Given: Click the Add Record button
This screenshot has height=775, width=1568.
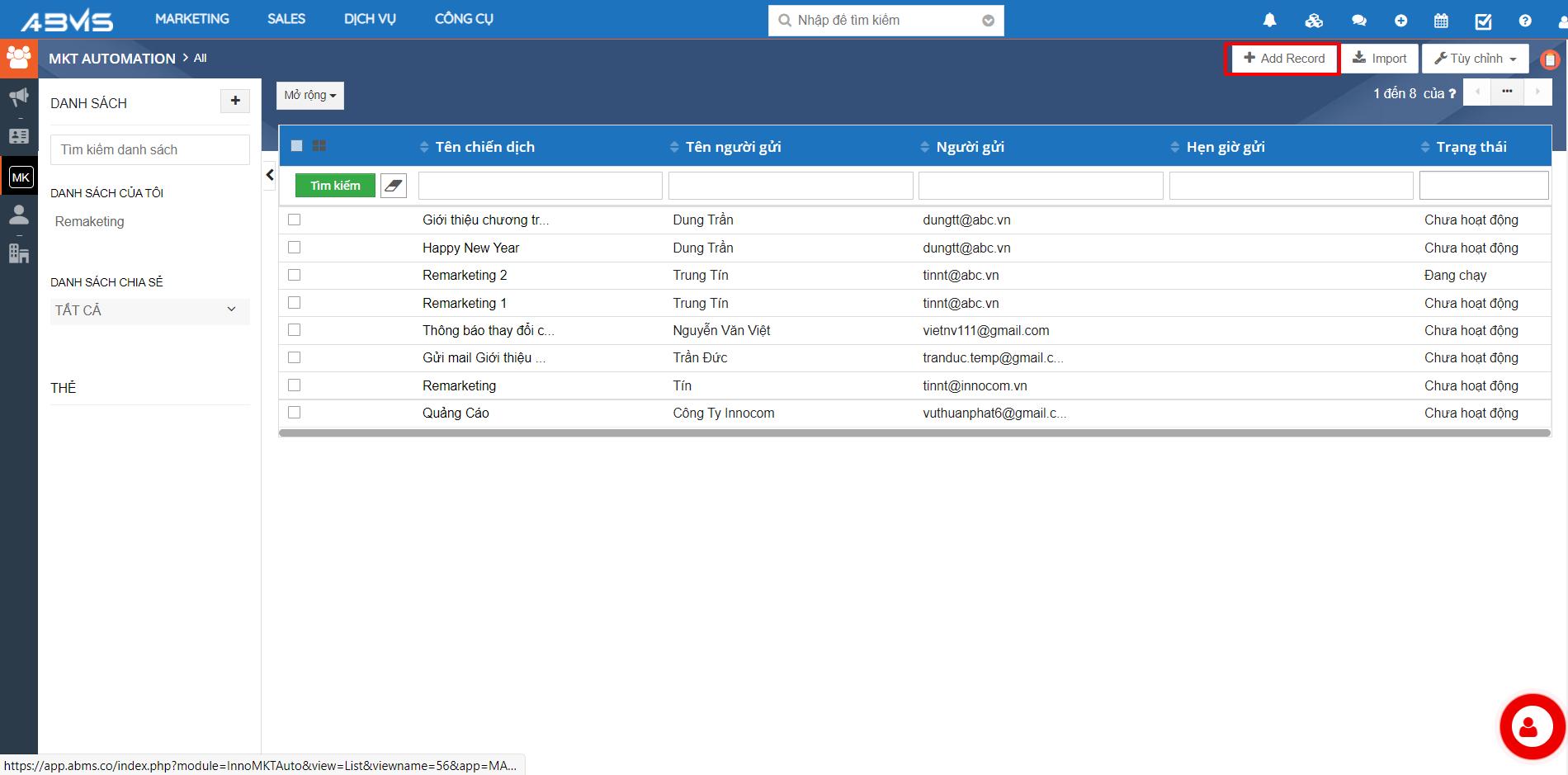Looking at the screenshot, I should 1283,59.
